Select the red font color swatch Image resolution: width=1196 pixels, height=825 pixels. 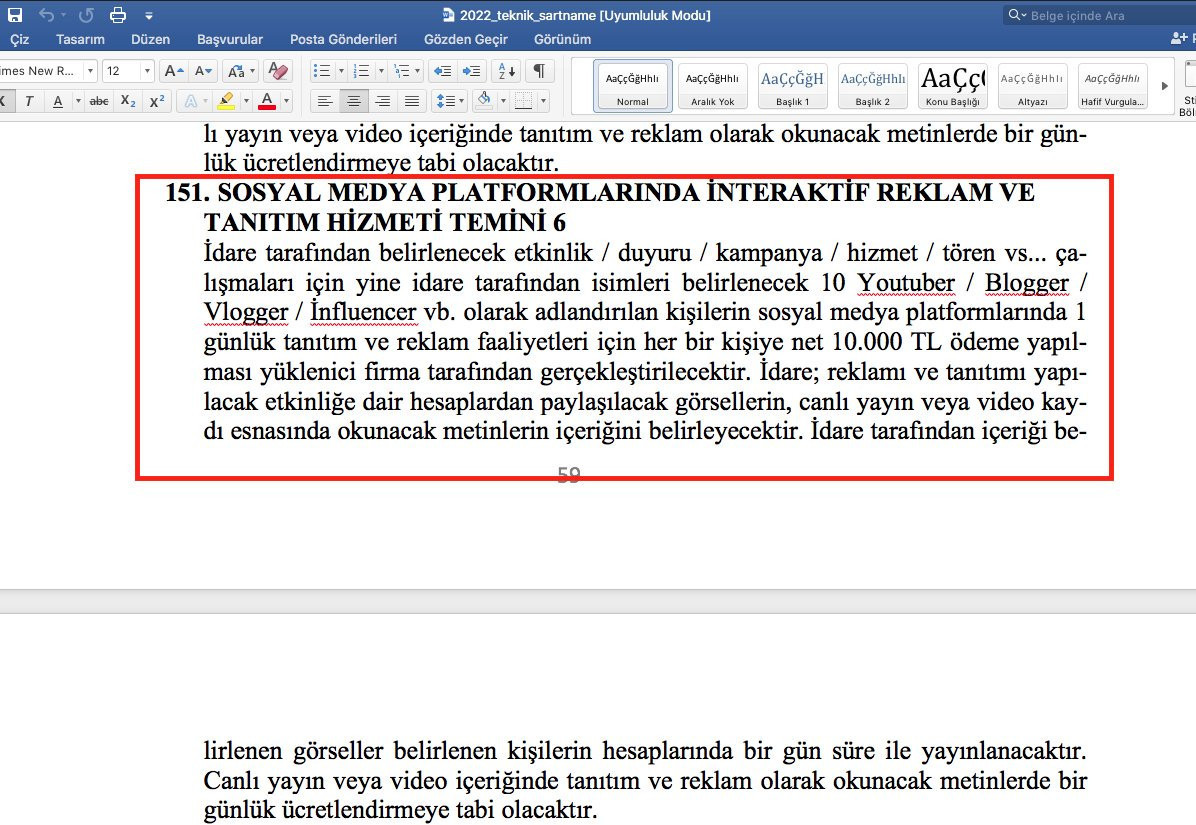coord(268,101)
